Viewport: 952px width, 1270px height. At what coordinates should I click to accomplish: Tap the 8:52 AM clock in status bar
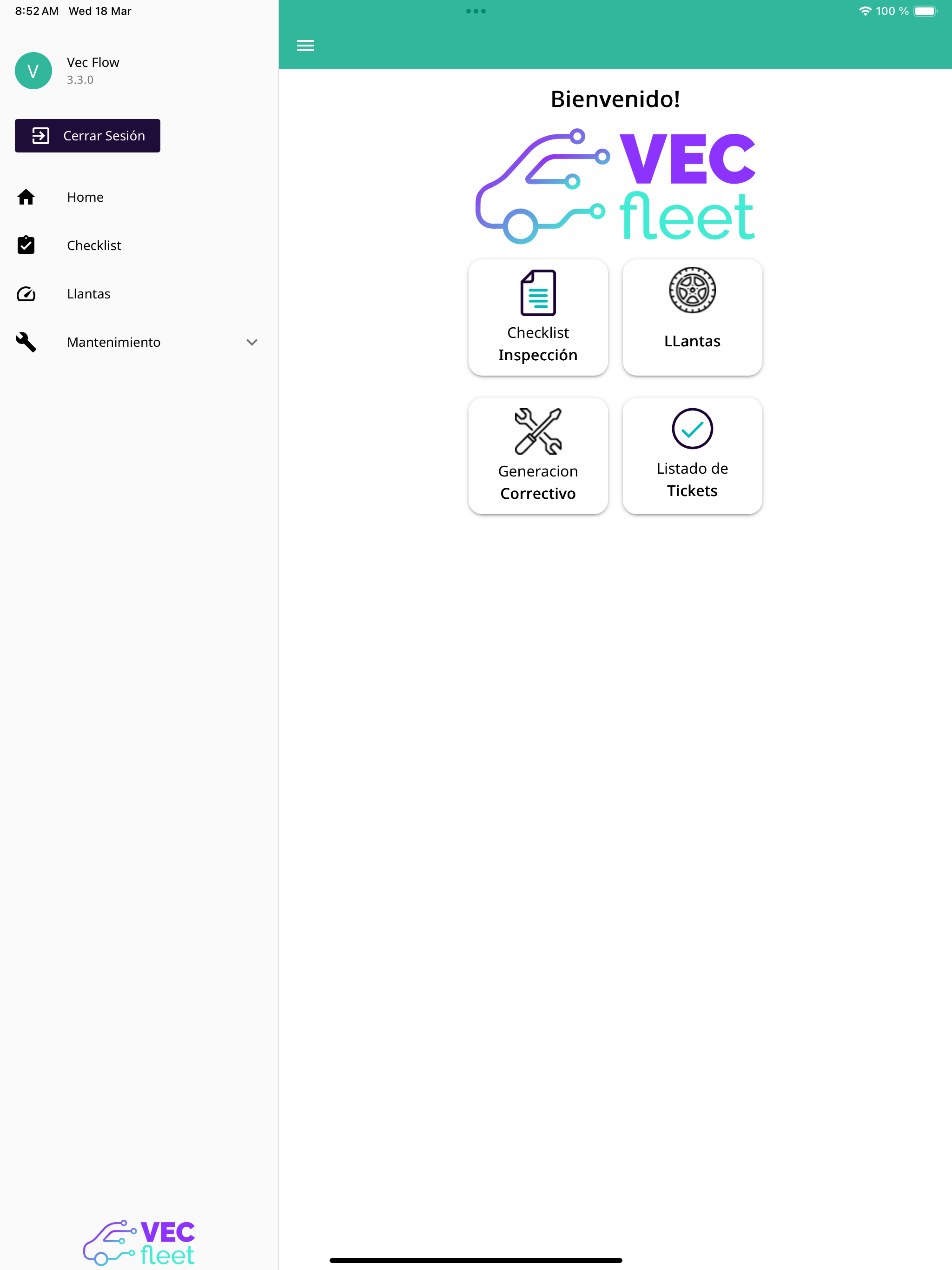pos(37,11)
